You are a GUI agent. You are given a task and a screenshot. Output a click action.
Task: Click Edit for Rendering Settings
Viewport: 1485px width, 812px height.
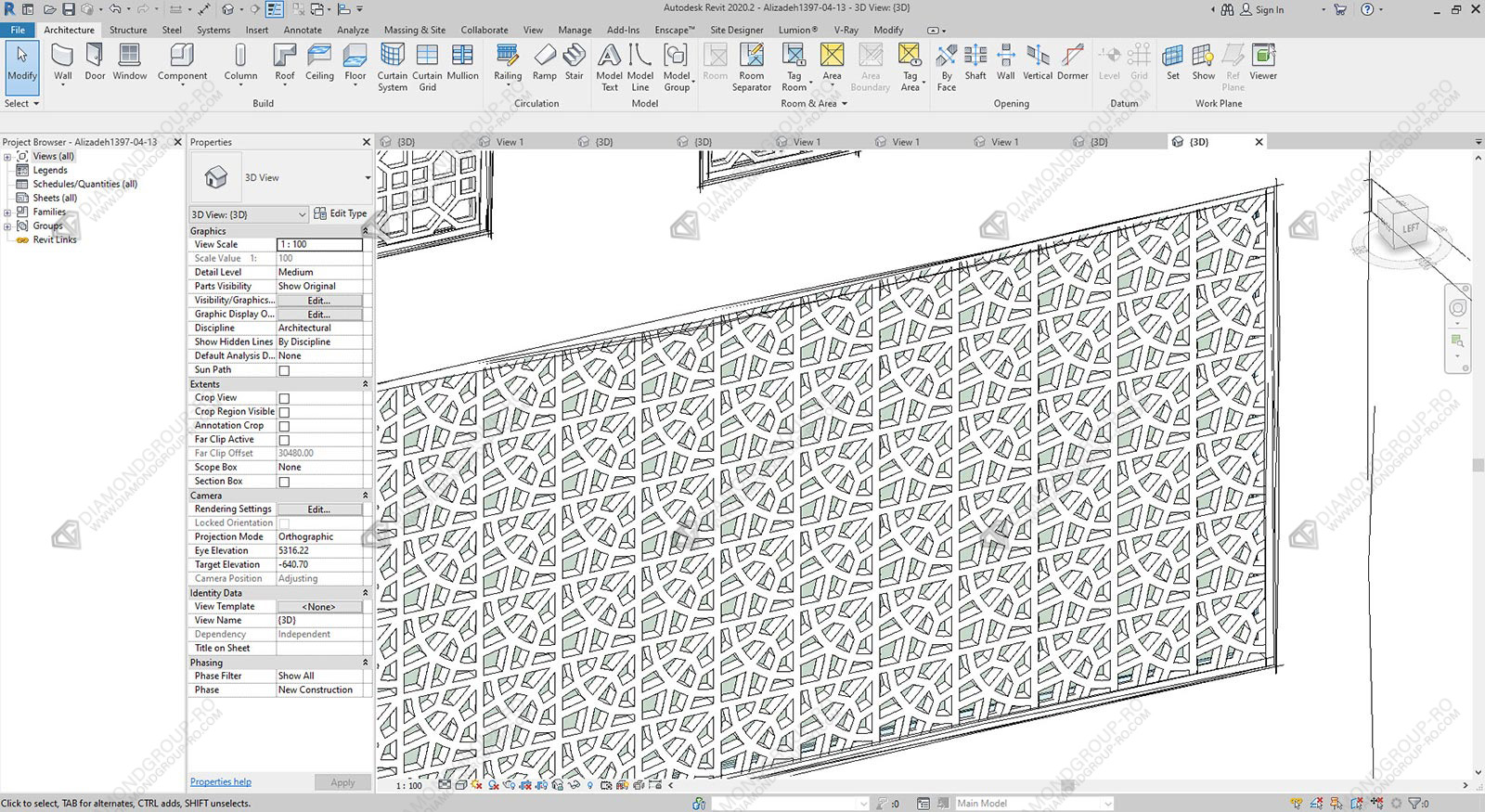tap(319, 509)
